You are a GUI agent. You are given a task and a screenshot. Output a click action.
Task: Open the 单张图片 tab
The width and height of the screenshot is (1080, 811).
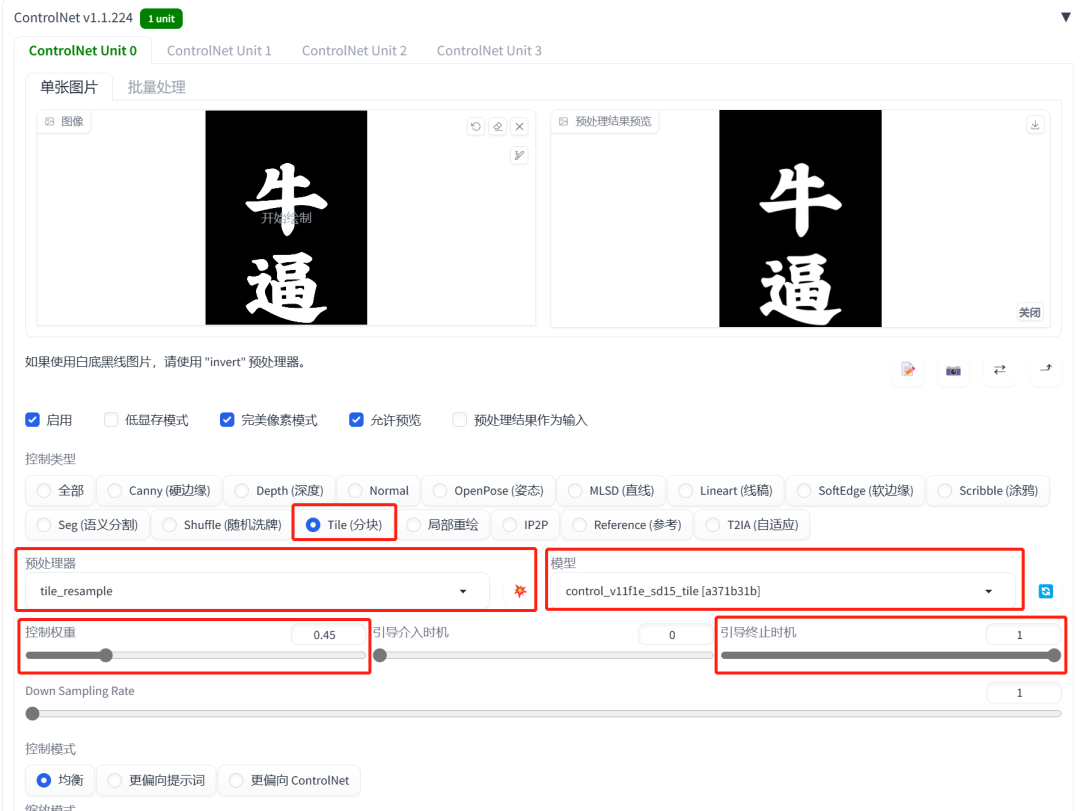(69, 87)
